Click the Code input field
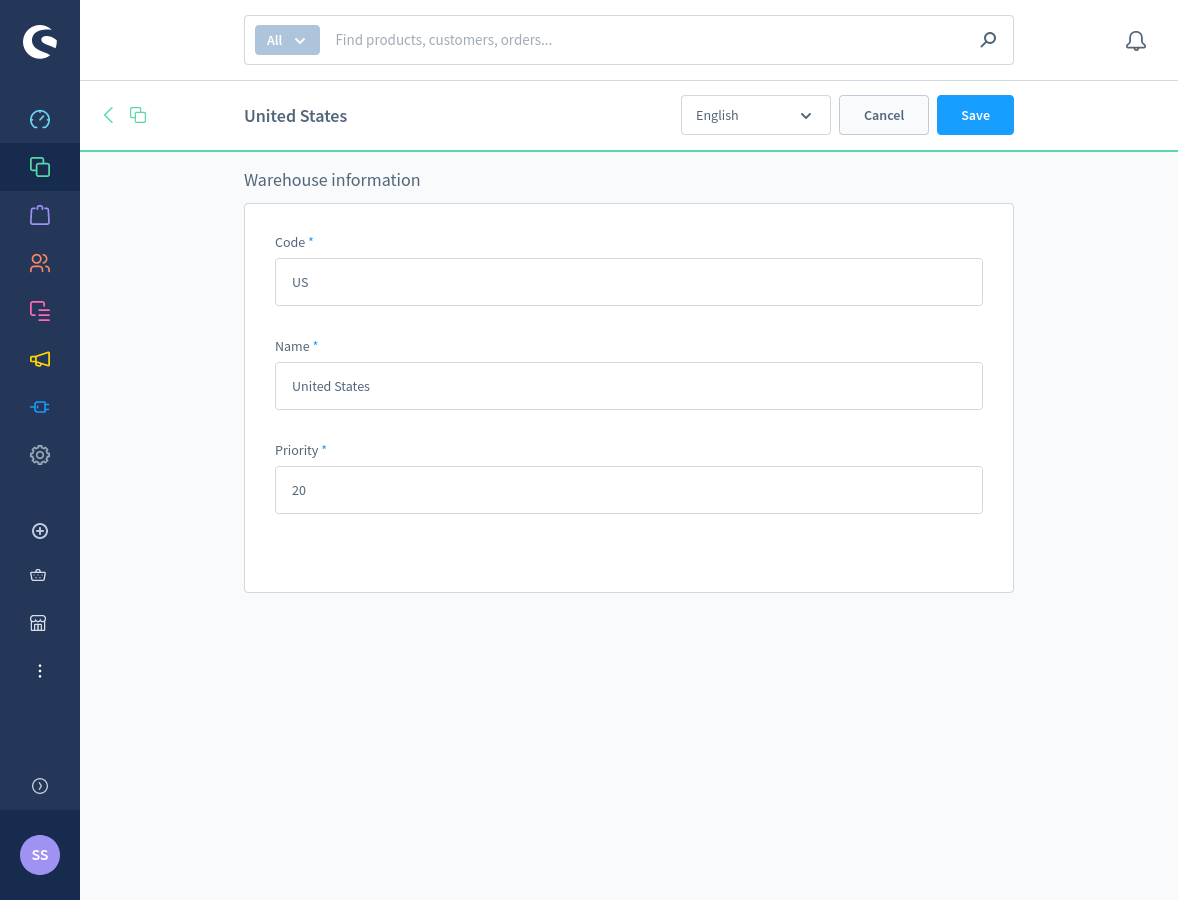 [x=629, y=282]
